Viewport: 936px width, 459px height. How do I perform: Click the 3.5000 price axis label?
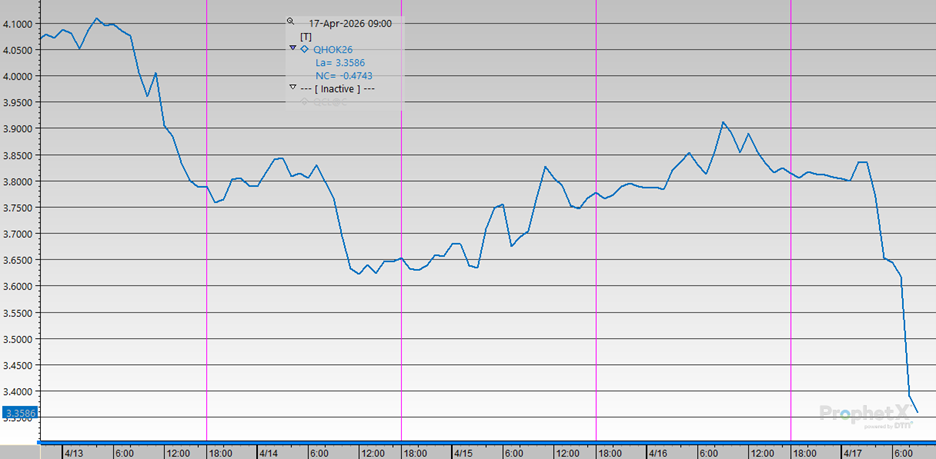(19, 339)
